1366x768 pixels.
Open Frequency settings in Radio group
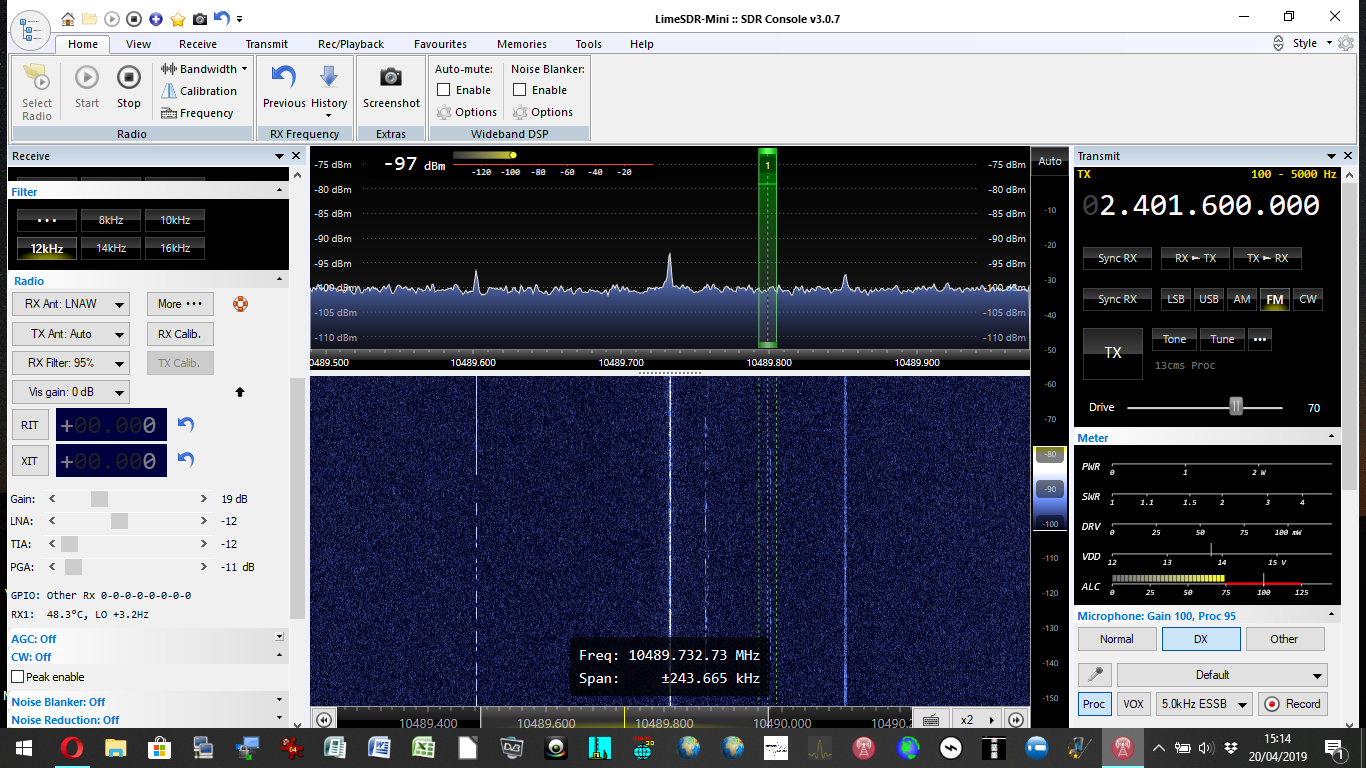197,113
